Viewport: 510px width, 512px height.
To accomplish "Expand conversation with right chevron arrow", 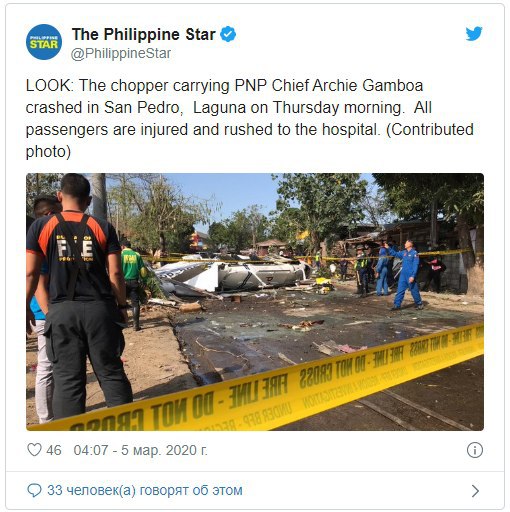I will click(x=476, y=491).
